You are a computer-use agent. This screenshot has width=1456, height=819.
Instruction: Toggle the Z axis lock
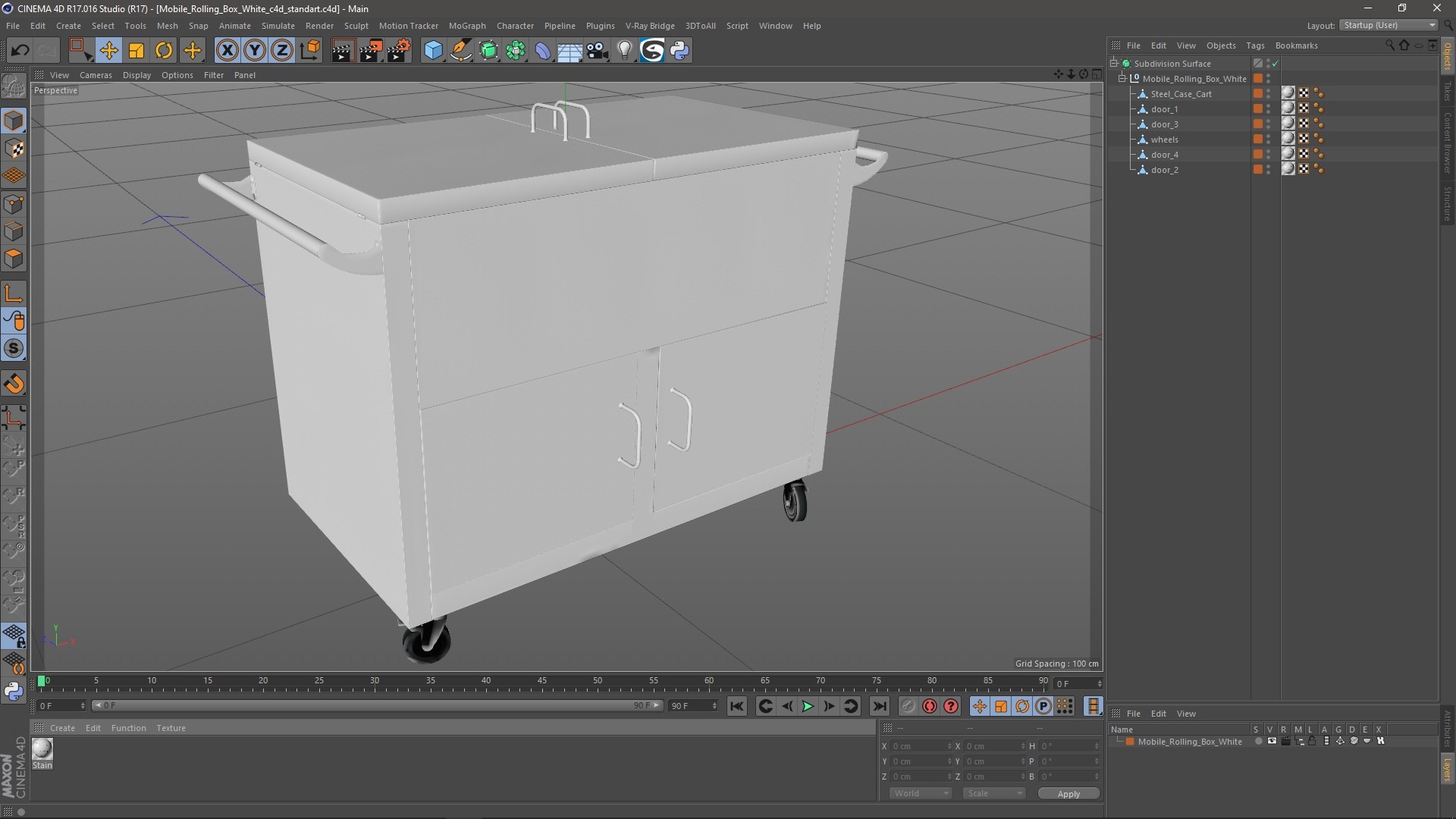coord(282,51)
